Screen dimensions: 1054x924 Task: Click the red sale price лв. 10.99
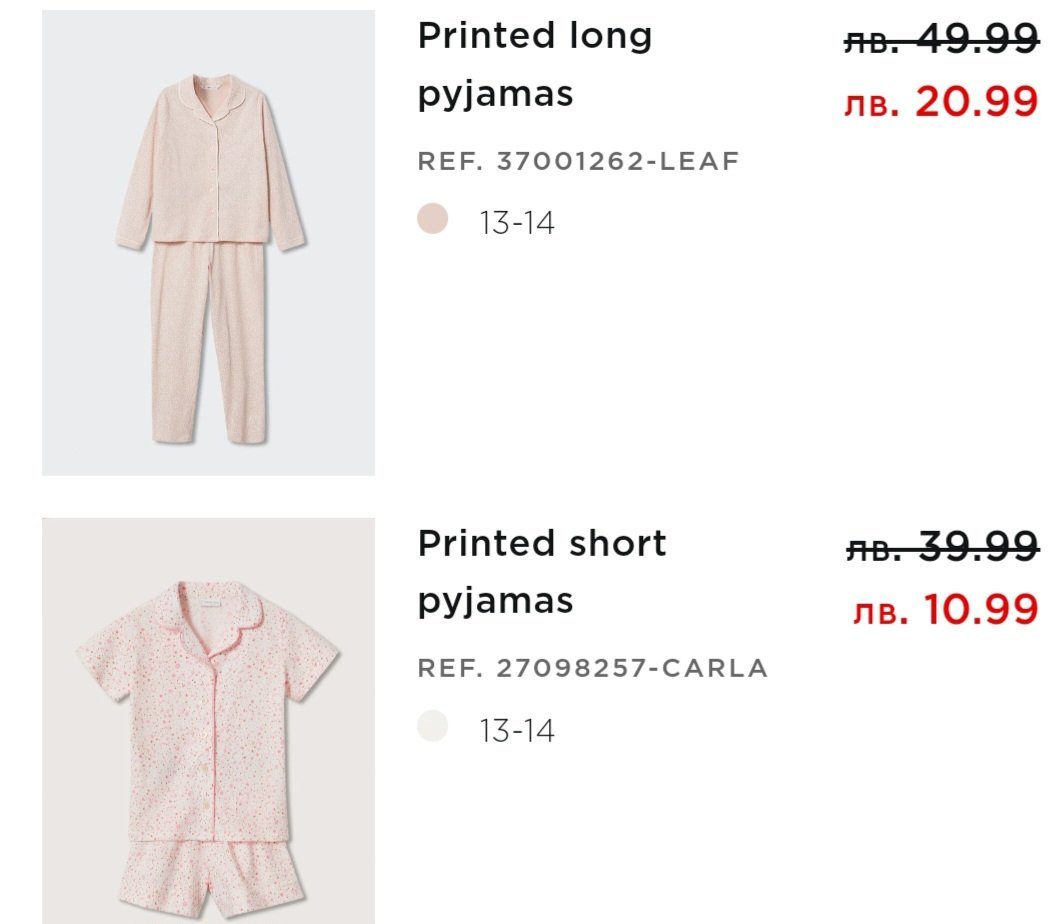coord(945,608)
